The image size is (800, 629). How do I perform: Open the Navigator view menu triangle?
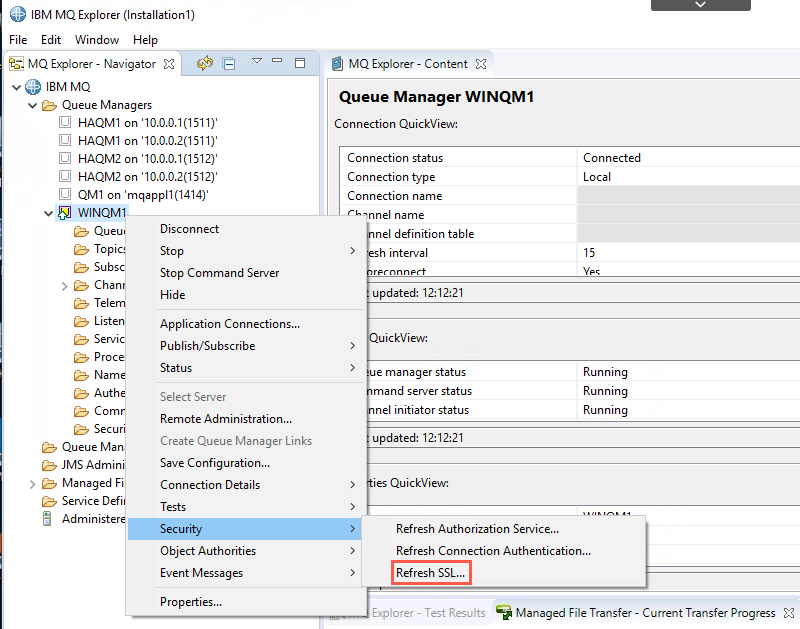[x=257, y=61]
